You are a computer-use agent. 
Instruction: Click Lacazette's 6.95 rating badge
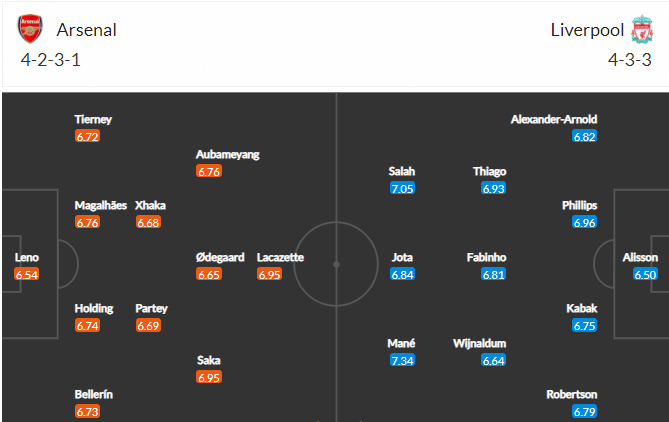pyautogui.click(x=269, y=274)
